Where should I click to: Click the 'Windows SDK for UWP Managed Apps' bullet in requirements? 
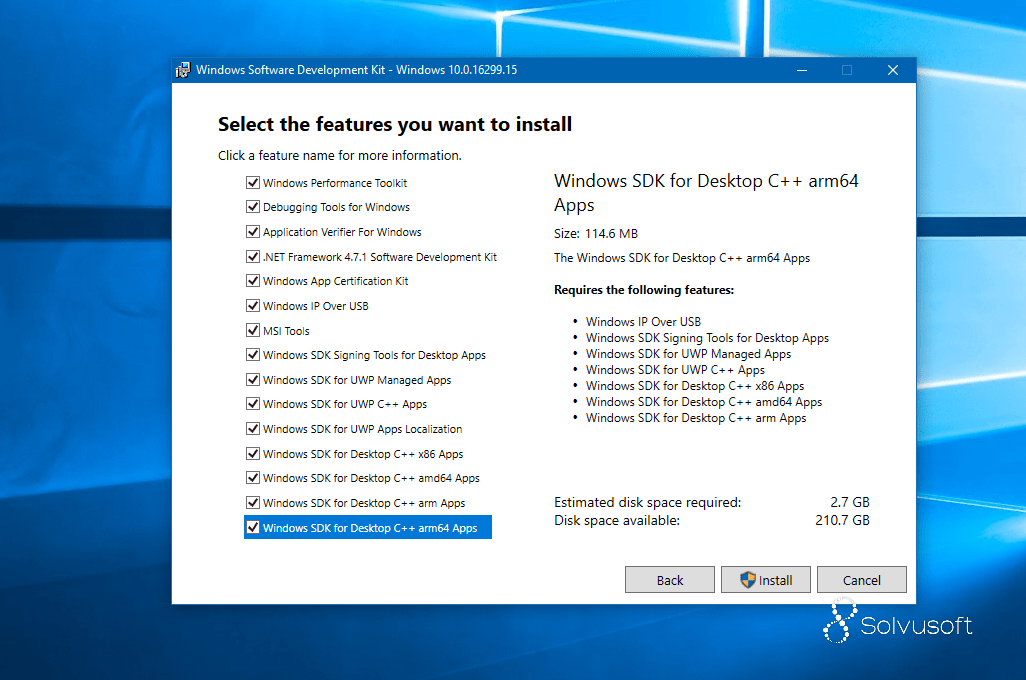pyautogui.click(x=688, y=354)
